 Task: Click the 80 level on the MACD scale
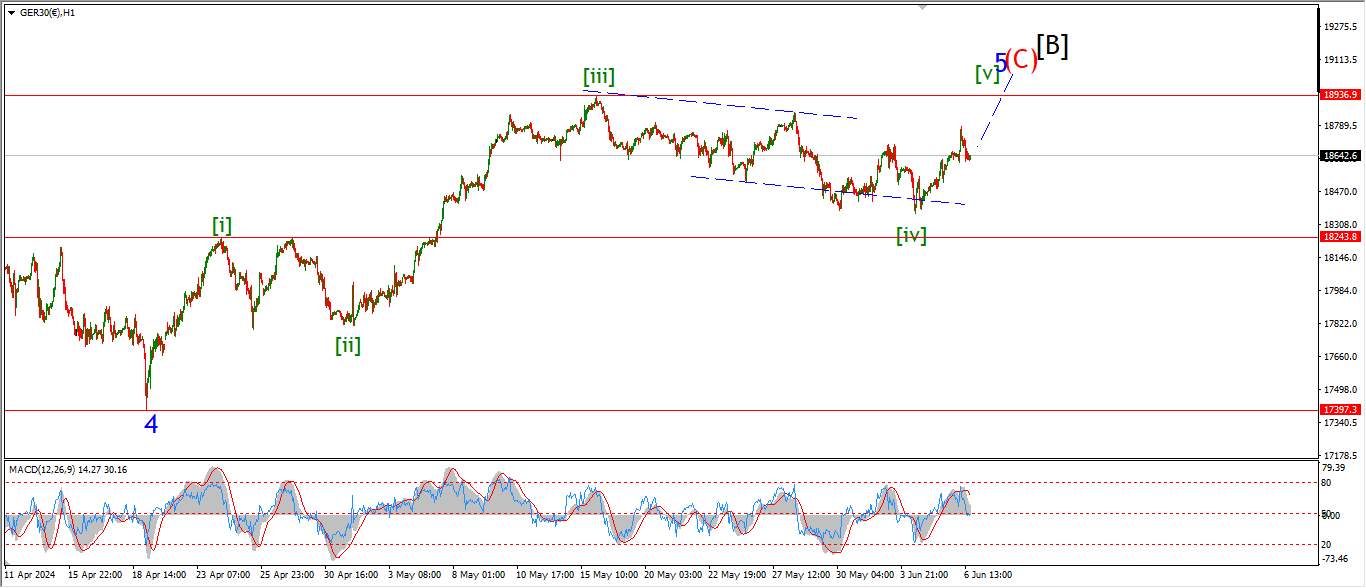pyautogui.click(x=1326, y=483)
